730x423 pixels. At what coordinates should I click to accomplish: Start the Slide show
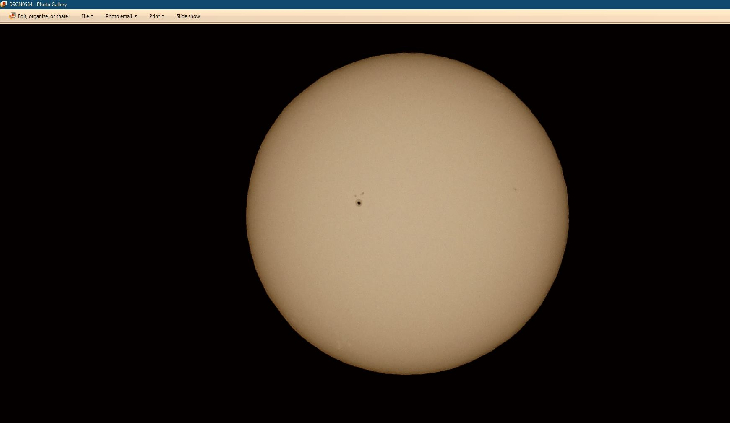(188, 16)
